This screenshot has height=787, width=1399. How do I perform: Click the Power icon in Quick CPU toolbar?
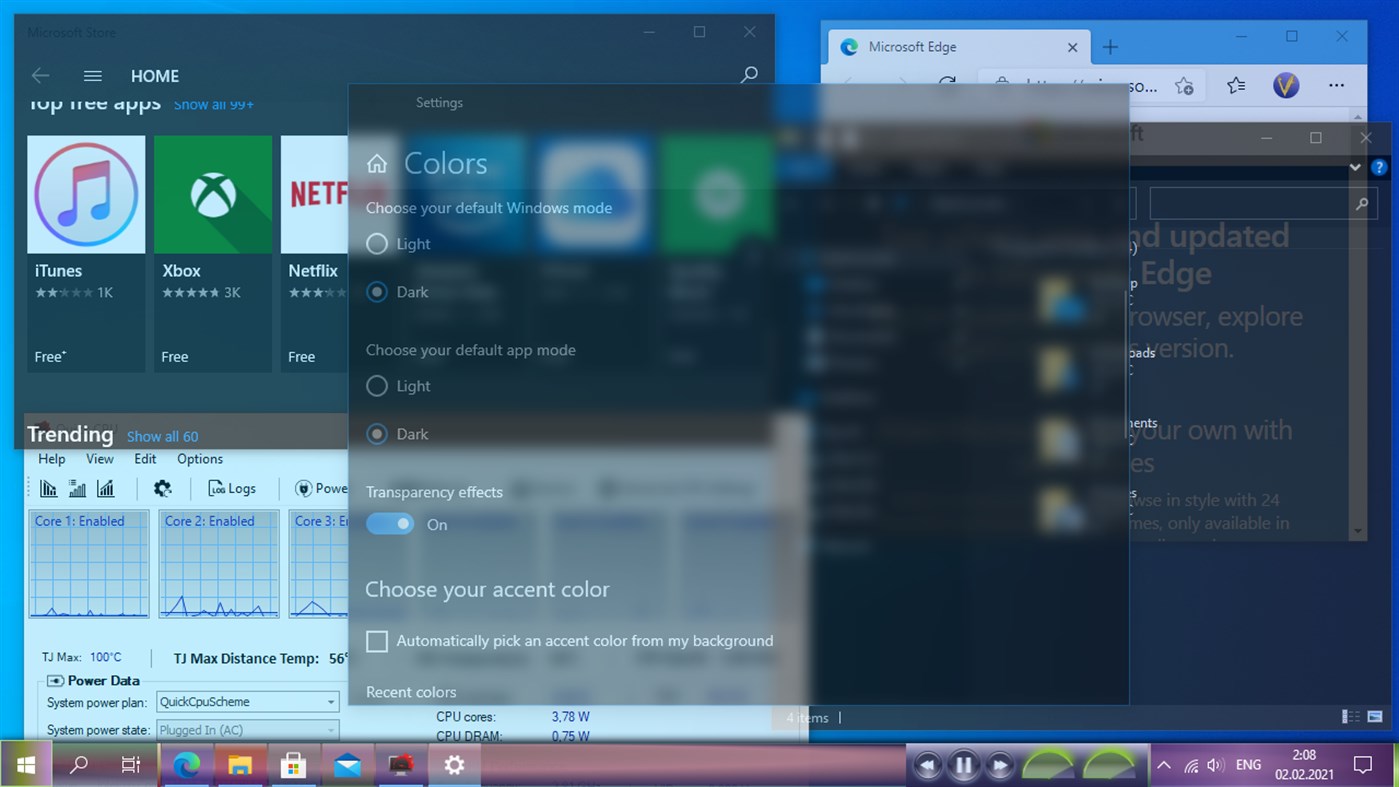point(304,488)
